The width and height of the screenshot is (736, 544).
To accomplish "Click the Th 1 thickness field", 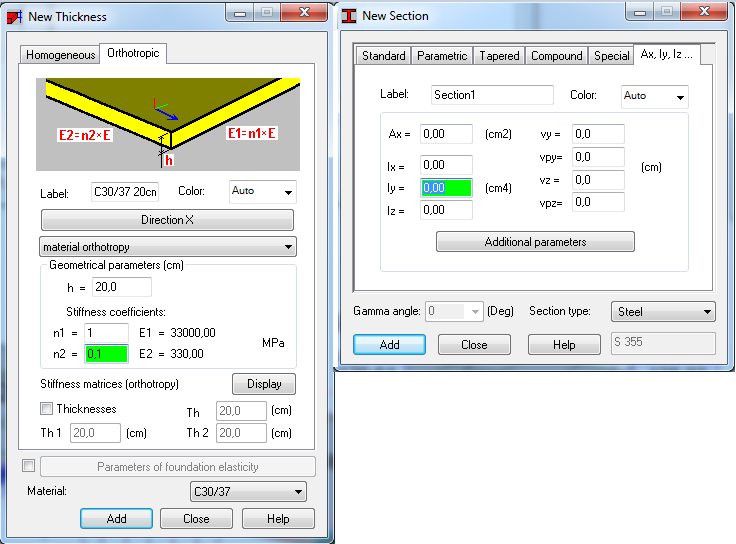I will coord(95,433).
